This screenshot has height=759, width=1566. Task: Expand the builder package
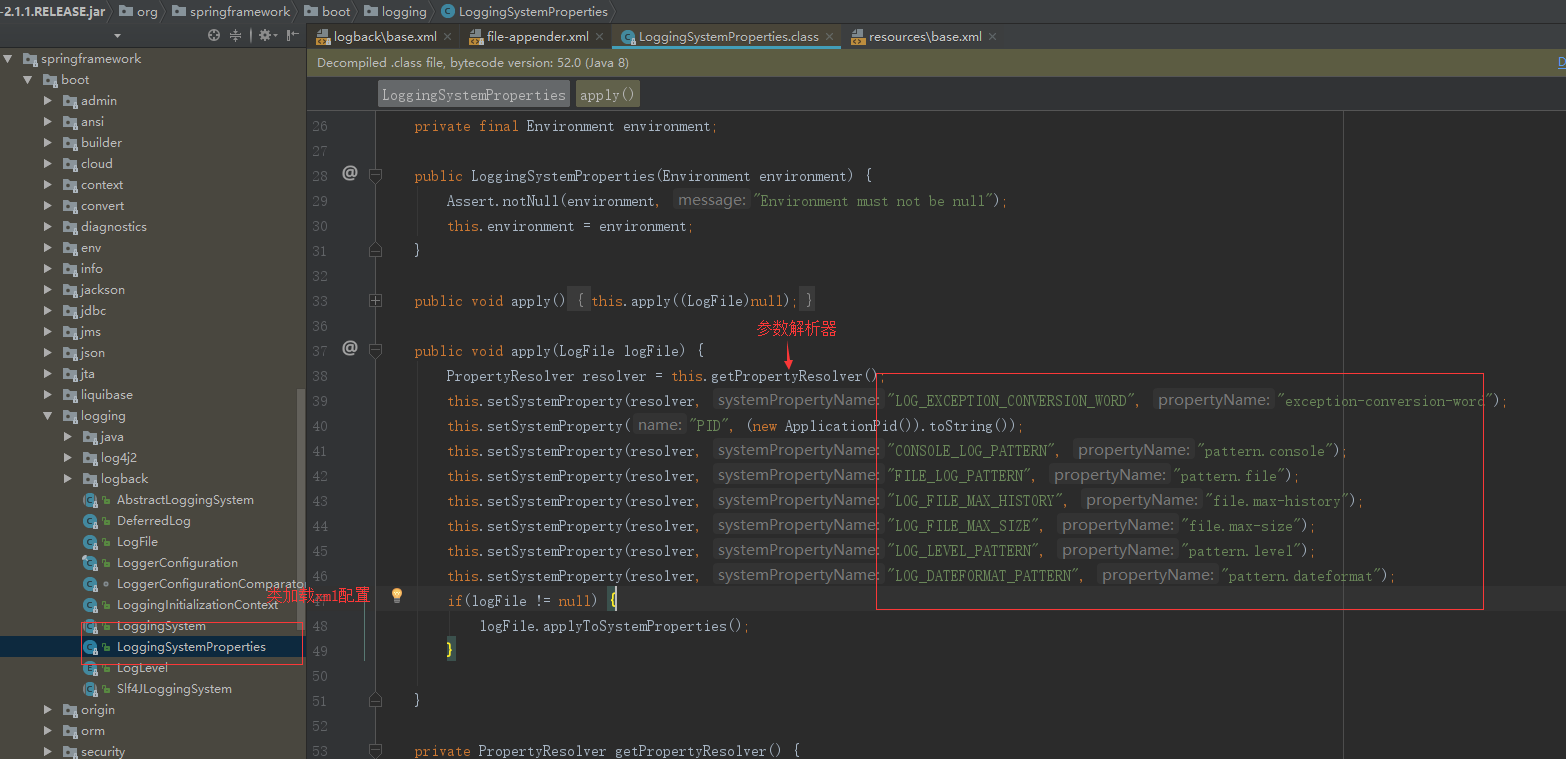click(x=48, y=143)
